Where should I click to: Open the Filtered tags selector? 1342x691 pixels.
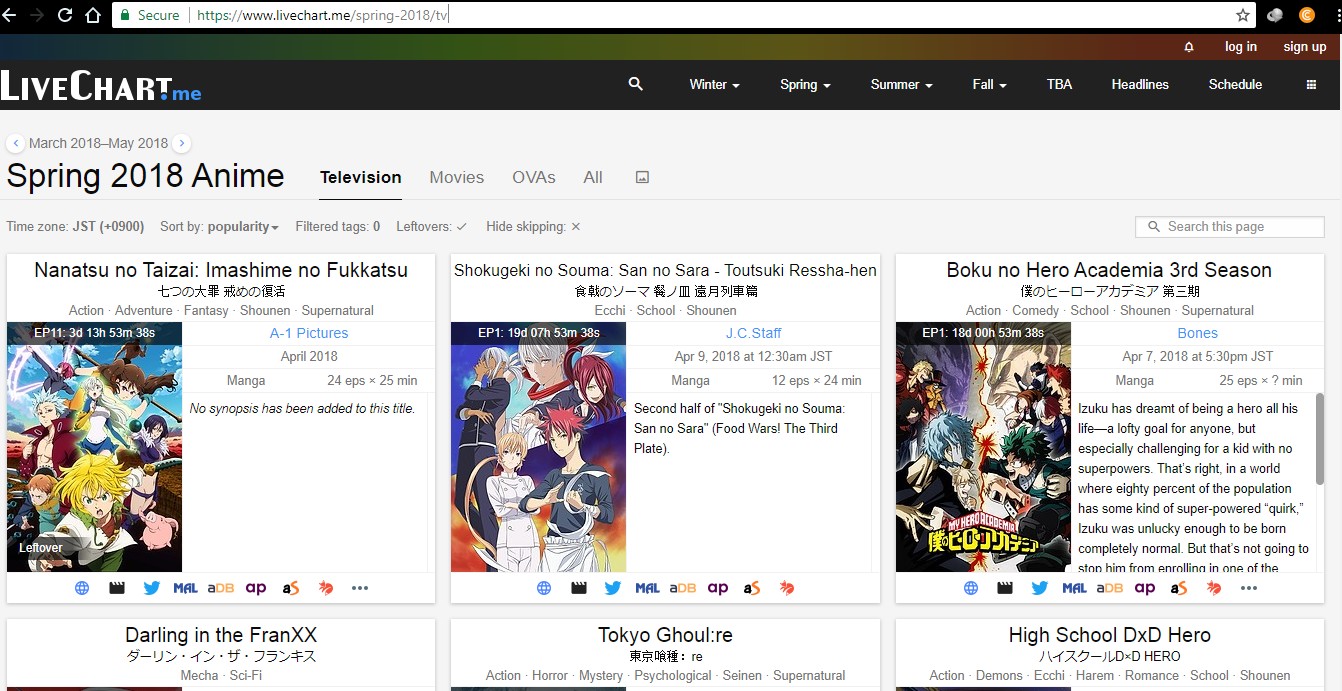click(337, 227)
